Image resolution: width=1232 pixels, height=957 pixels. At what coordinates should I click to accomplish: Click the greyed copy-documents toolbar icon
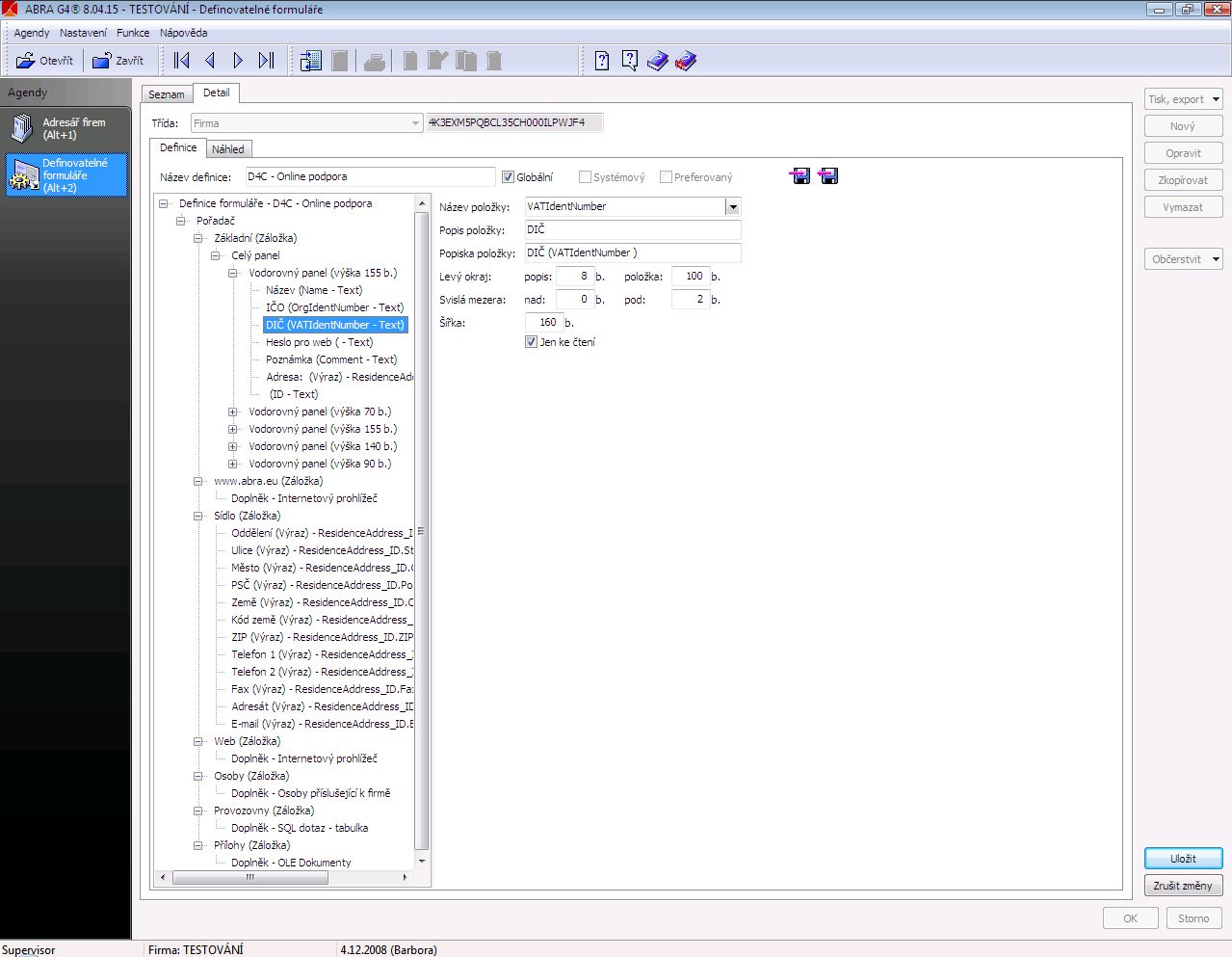pyautogui.click(x=466, y=62)
